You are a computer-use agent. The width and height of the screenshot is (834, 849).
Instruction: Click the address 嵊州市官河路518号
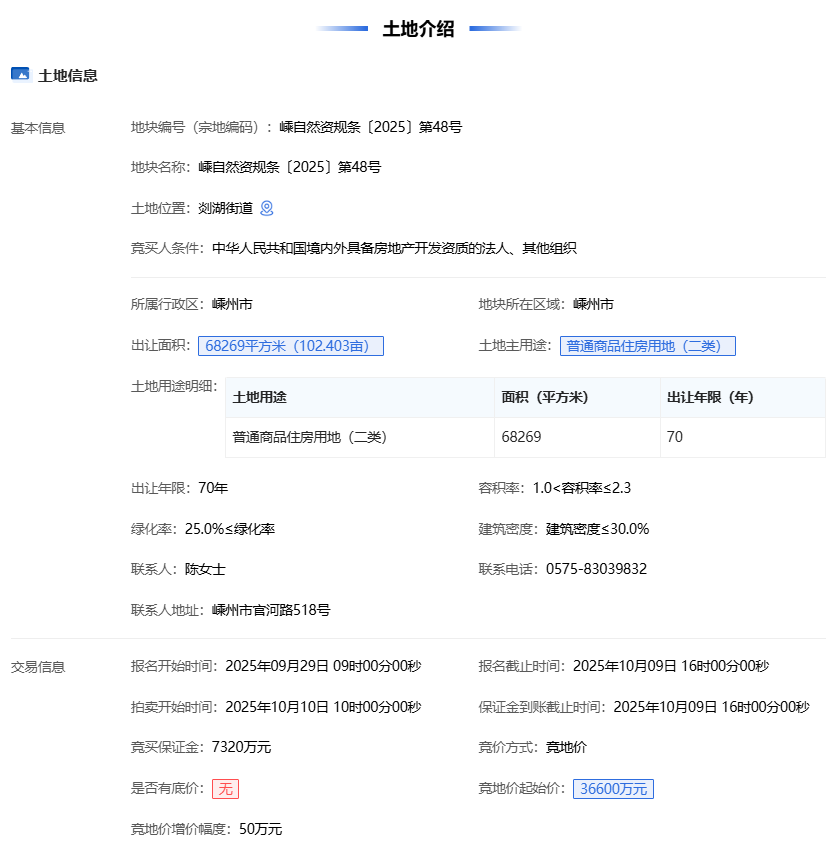[x=271, y=610]
